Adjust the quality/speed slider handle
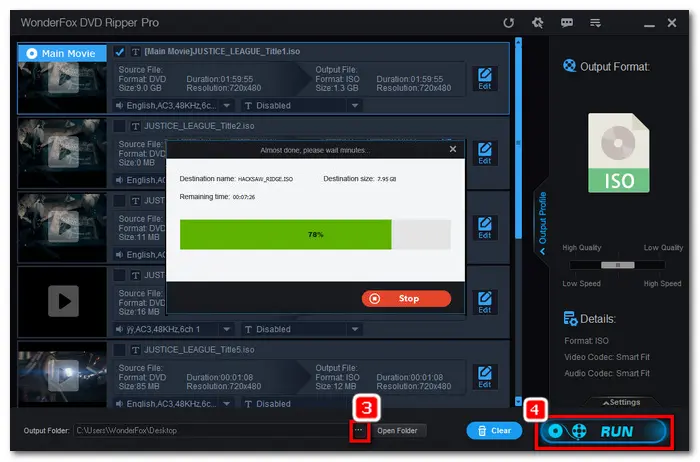 (618, 265)
